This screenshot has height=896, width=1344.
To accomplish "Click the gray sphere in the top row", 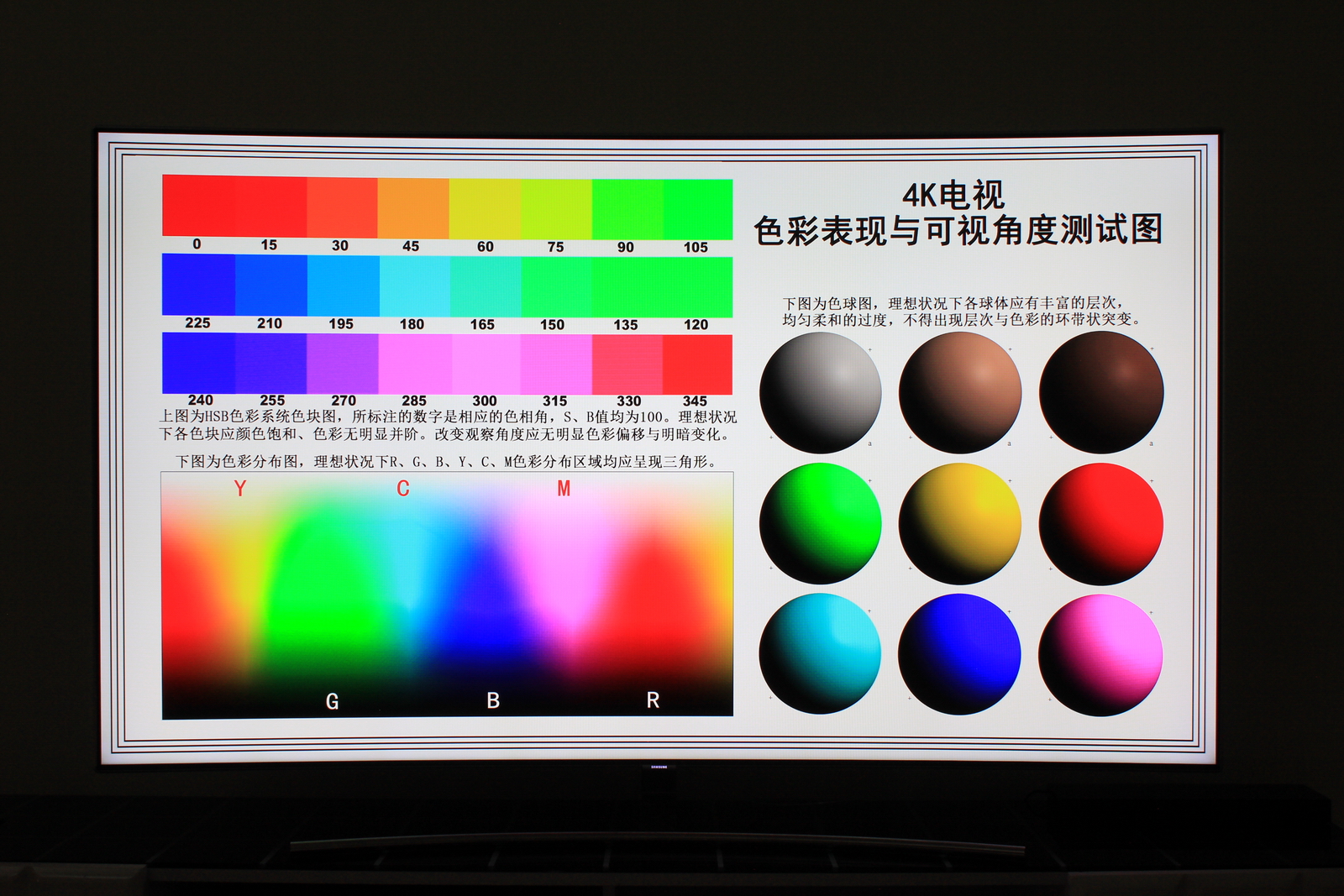I will coord(819,391).
